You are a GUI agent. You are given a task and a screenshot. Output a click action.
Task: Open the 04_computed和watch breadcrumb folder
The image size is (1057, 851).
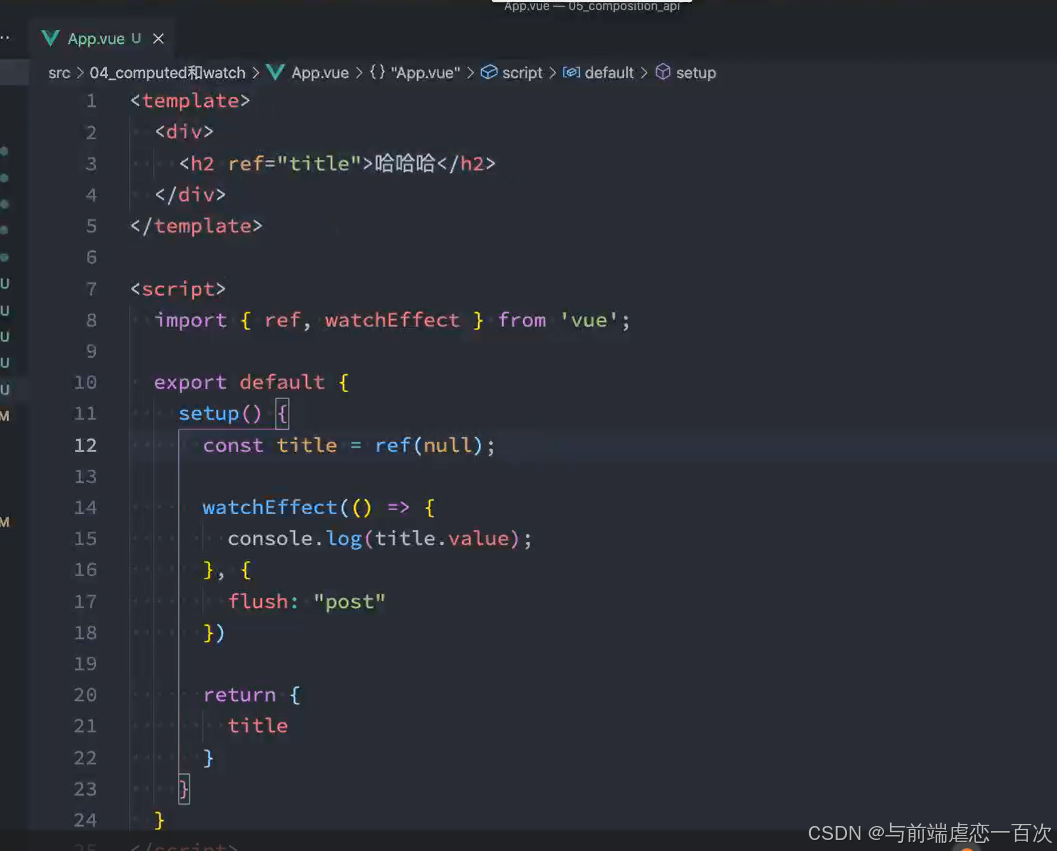coord(167,73)
